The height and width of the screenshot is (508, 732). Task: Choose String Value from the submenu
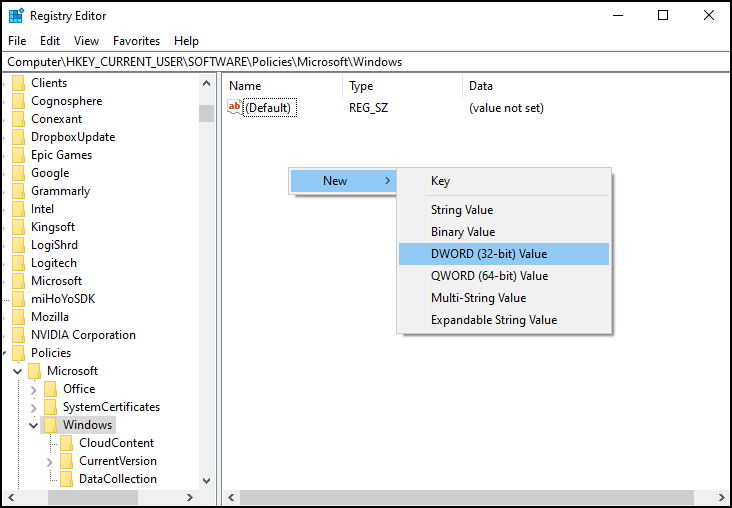coord(504,210)
